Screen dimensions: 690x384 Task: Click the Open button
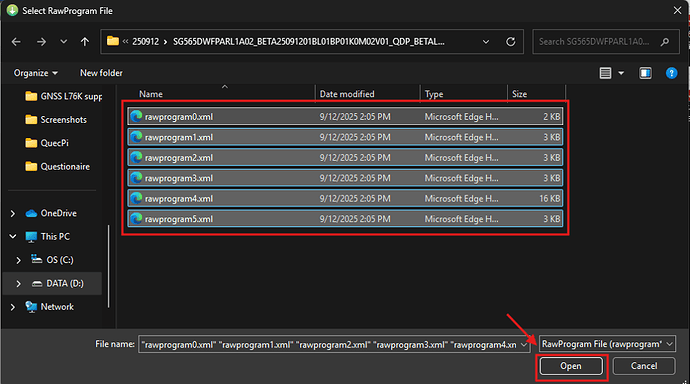pyautogui.click(x=571, y=366)
